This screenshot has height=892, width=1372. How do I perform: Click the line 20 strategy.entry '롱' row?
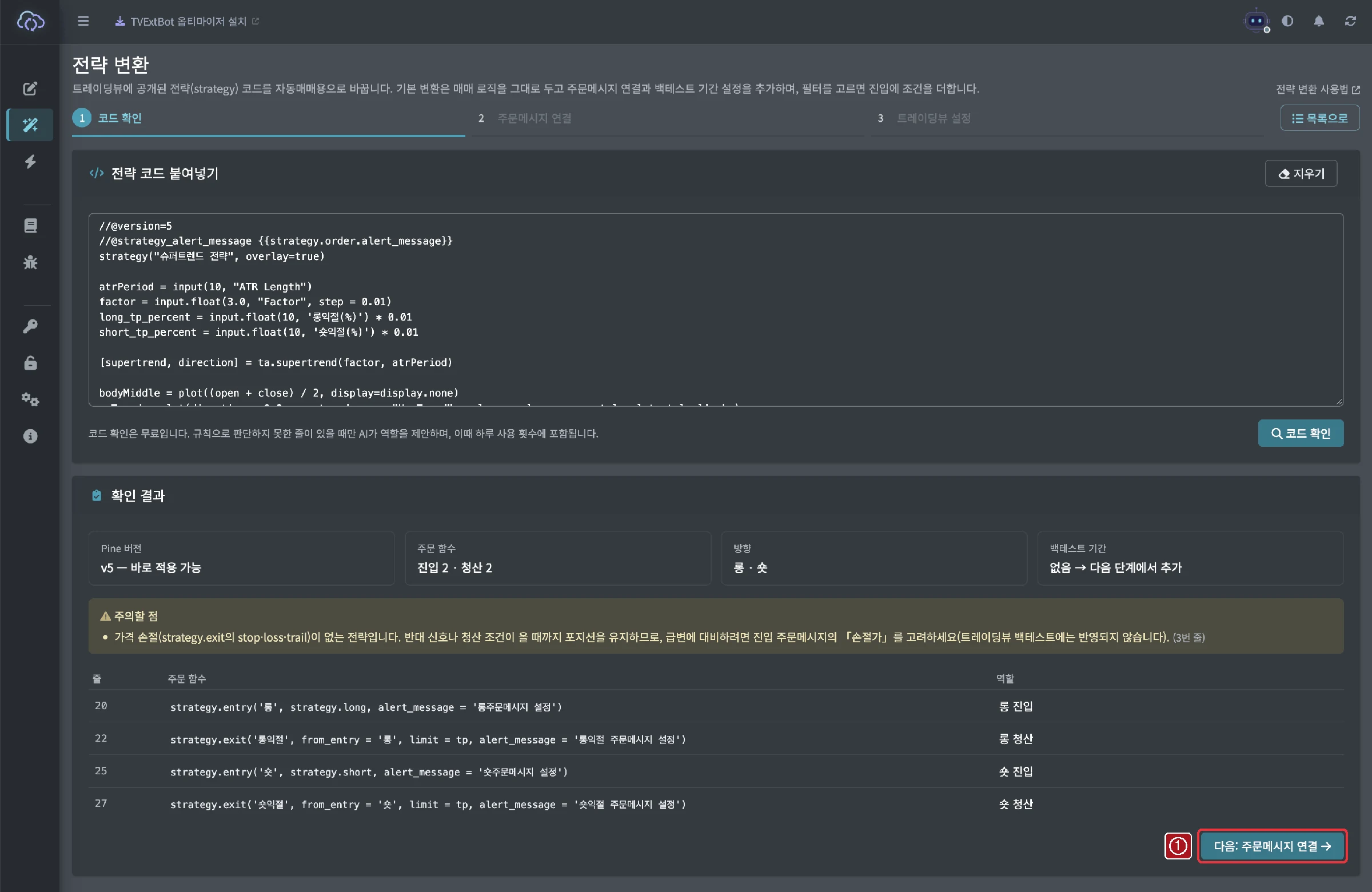click(715, 706)
